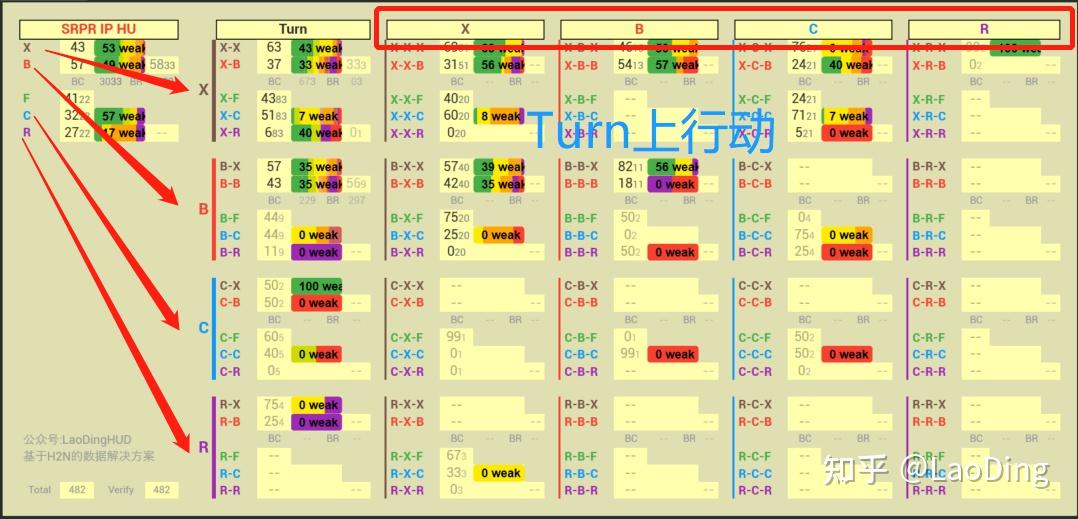This screenshot has width=1078, height=519.
Task: Click the 40 weak badge in X-R row
Action: coord(317,133)
